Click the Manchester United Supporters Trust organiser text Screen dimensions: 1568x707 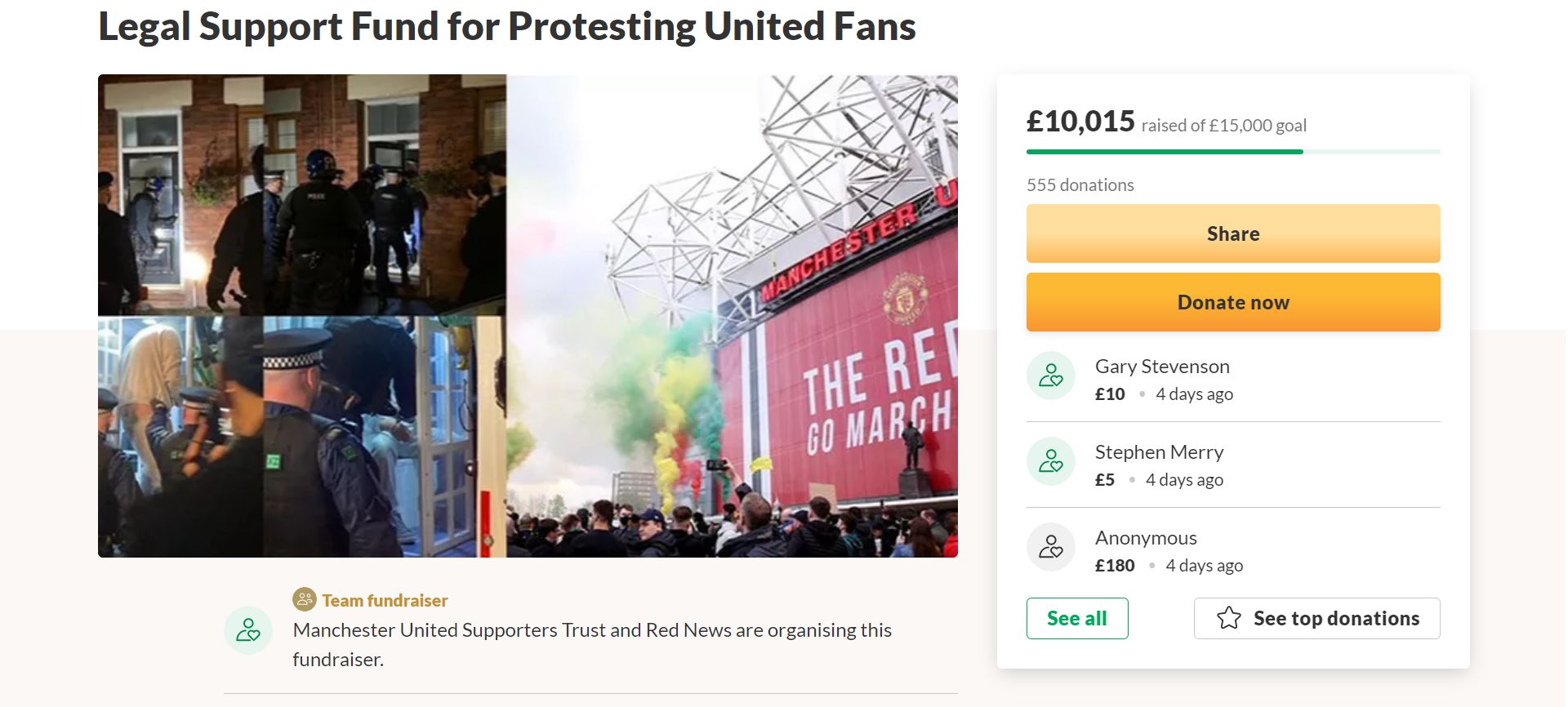pos(591,630)
